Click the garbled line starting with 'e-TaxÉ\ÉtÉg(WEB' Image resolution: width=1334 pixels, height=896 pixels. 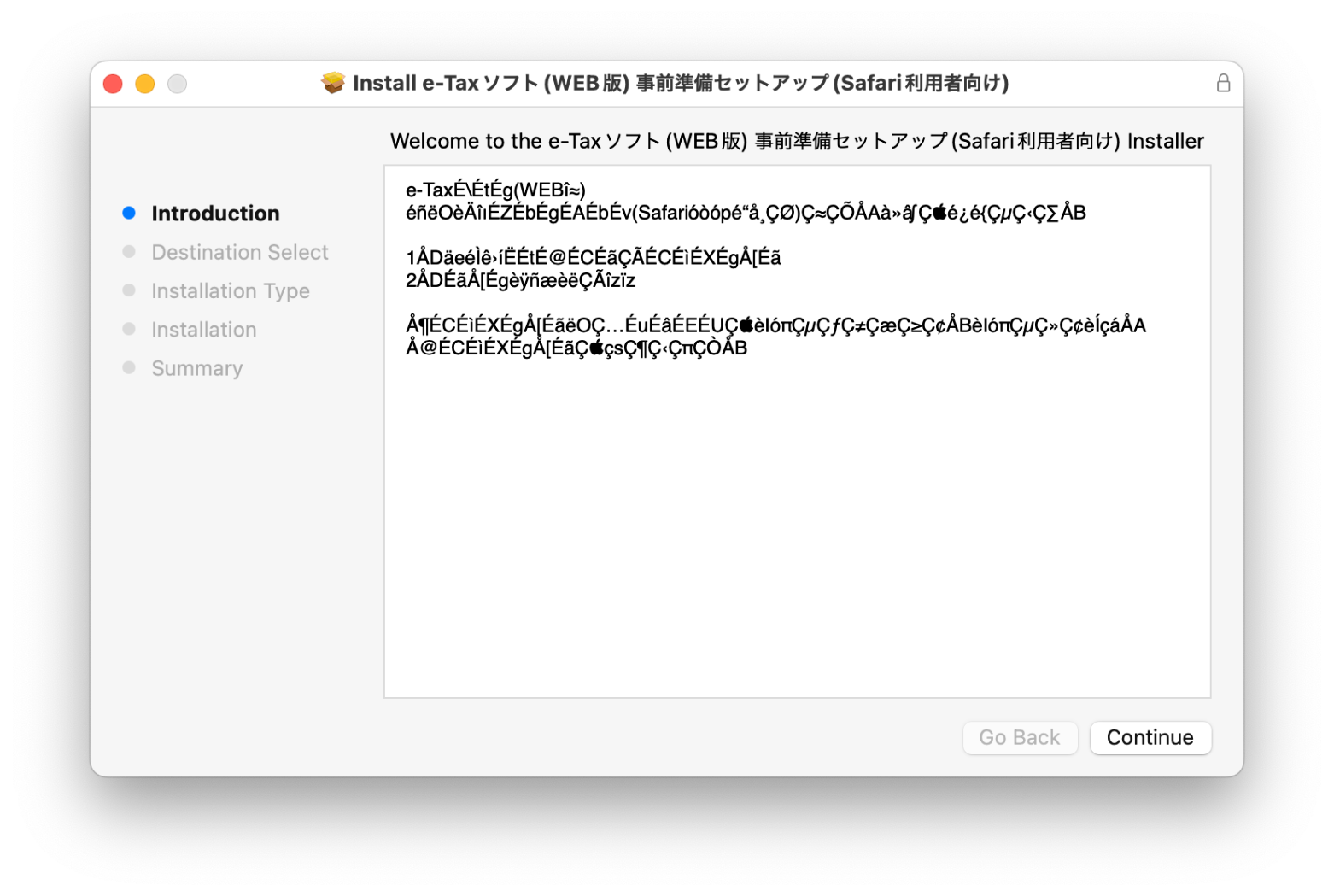pos(495,190)
